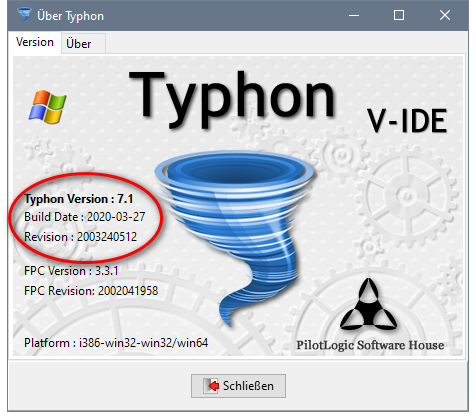Click the V-IDE heading text
The image size is (476, 419).
[407, 121]
